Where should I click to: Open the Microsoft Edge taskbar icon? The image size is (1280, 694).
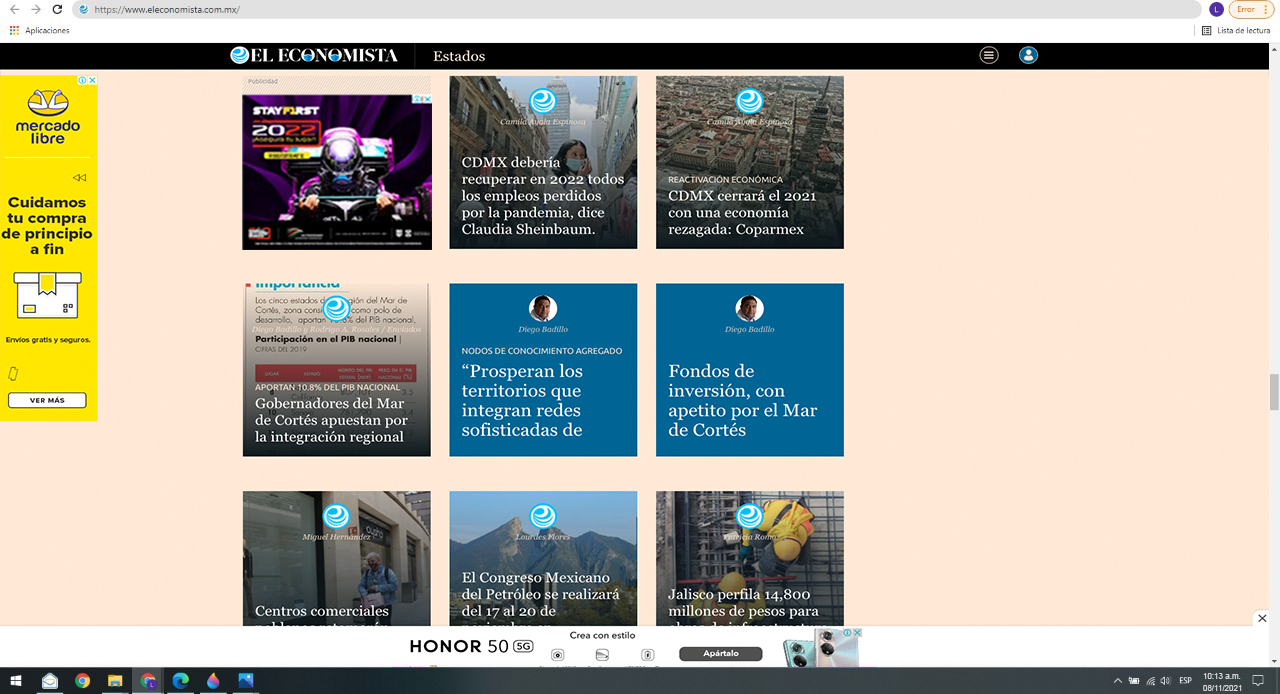[180, 681]
